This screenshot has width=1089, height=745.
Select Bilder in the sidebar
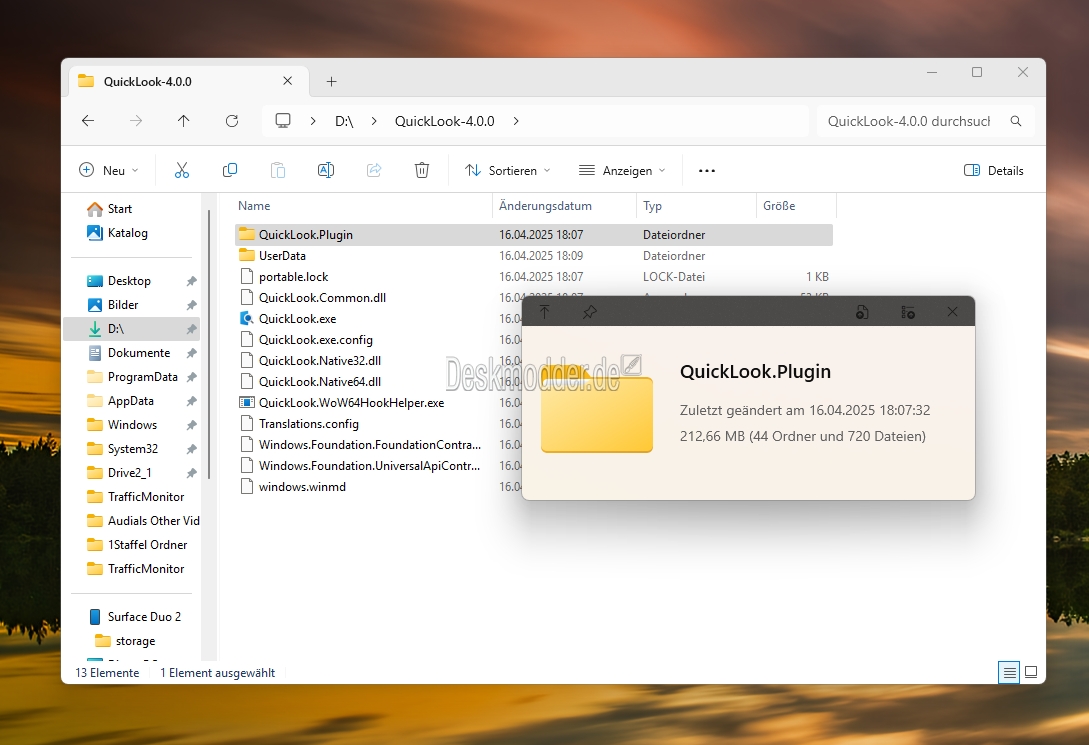(132, 305)
